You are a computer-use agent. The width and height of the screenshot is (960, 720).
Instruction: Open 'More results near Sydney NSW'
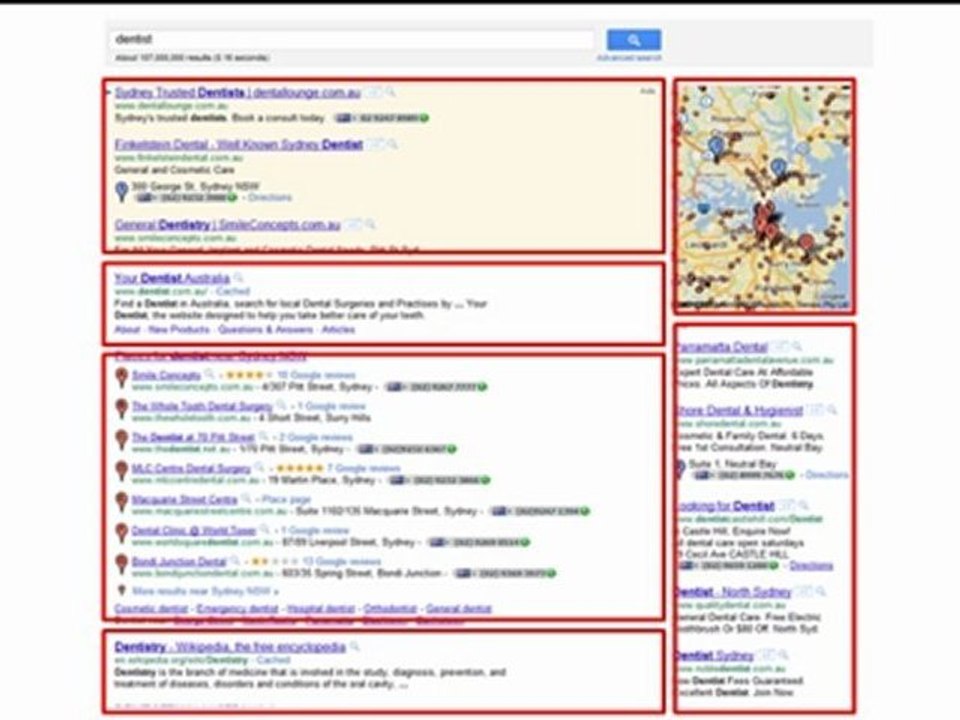(x=205, y=591)
